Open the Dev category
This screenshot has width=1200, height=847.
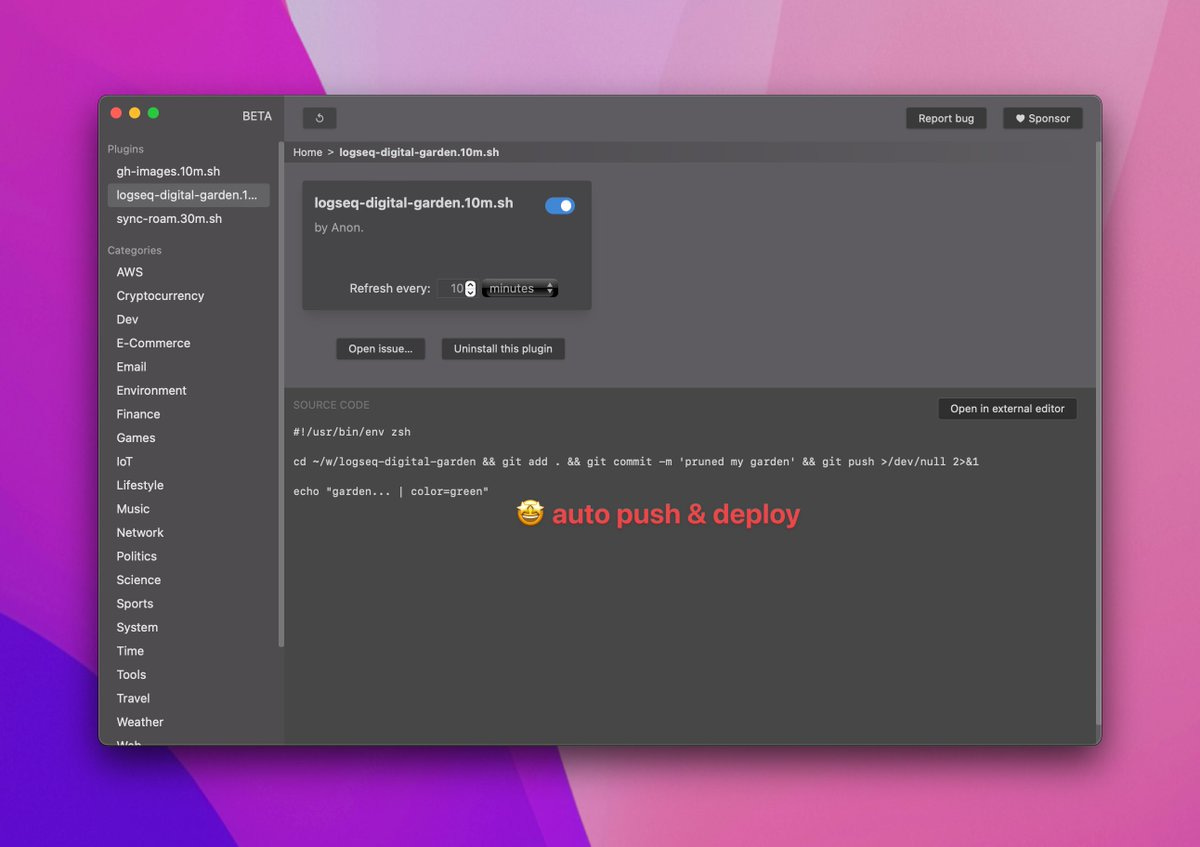127,320
